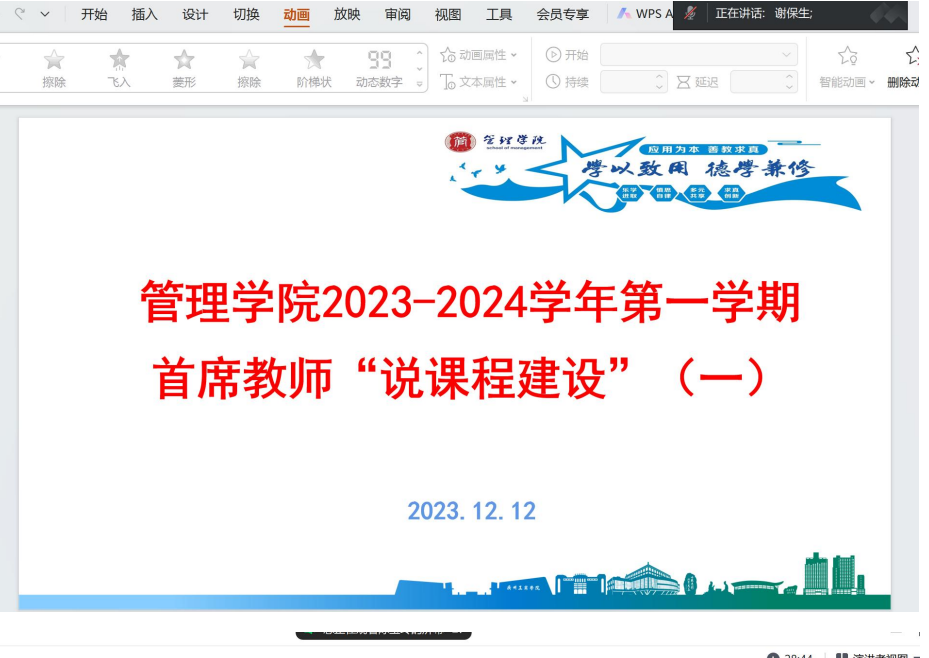Click the WPS AI icon in tab bar
This screenshot has width=929, height=658.
[x=624, y=14]
